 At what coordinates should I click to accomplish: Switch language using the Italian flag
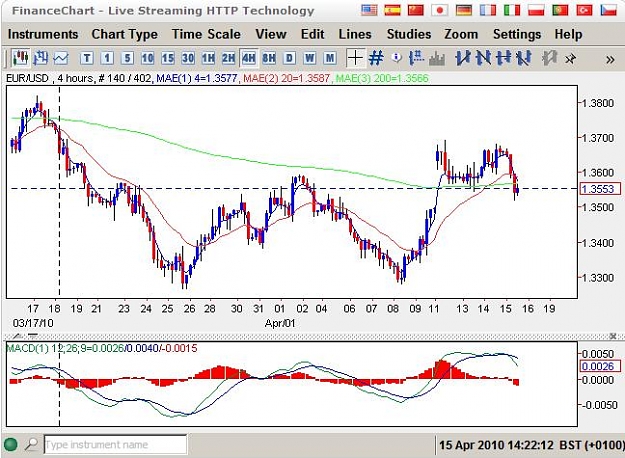pos(512,10)
